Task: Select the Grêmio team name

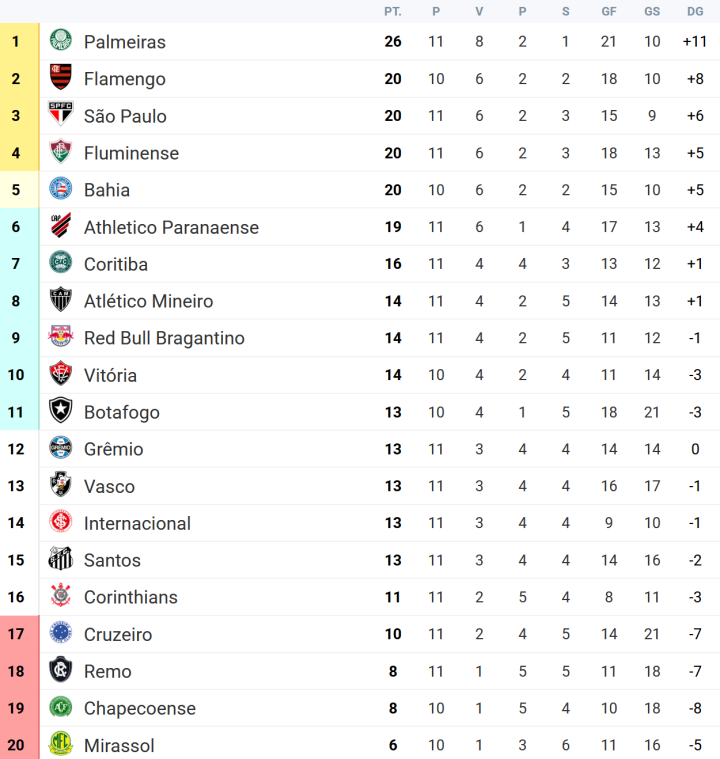Action: pyautogui.click(x=113, y=449)
